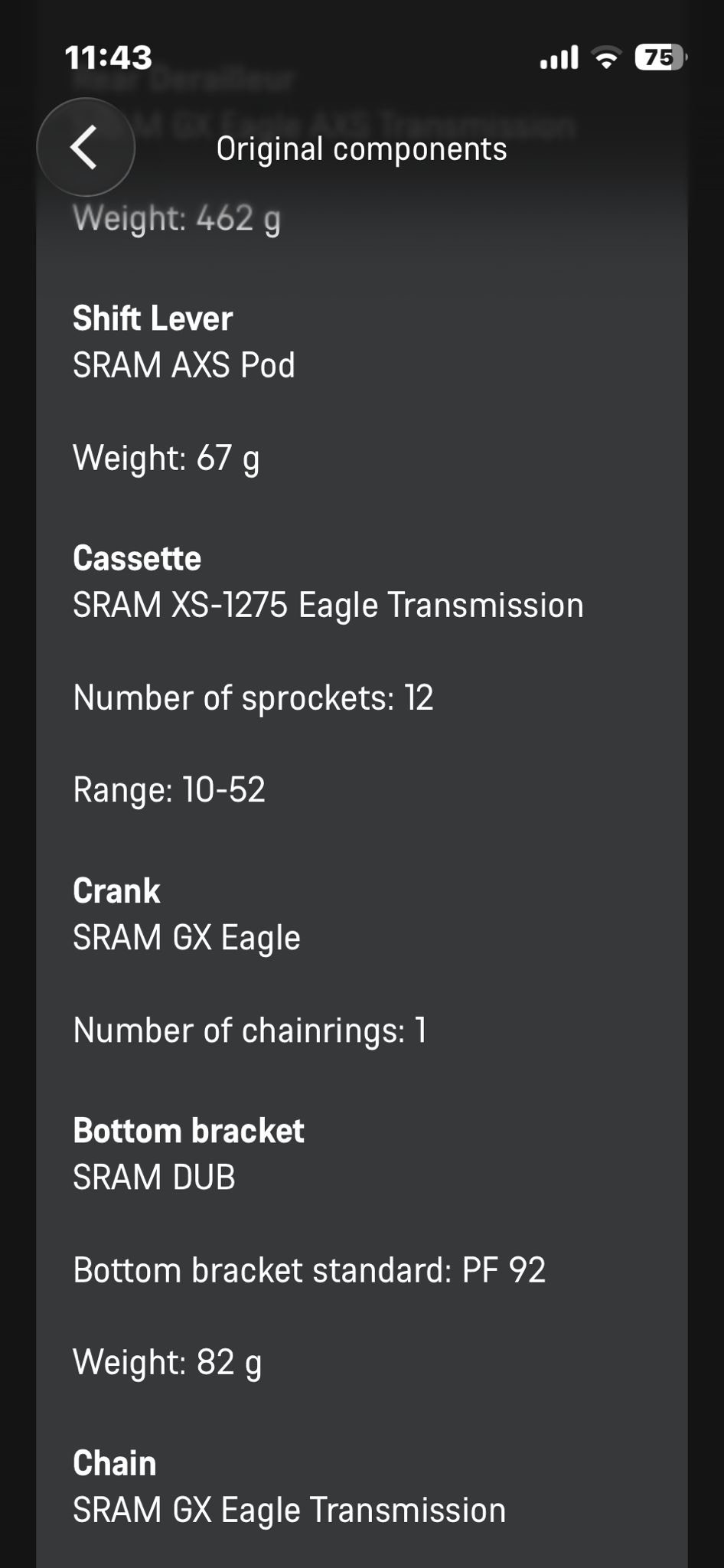Select the Shift Lever heading

pos(152,318)
